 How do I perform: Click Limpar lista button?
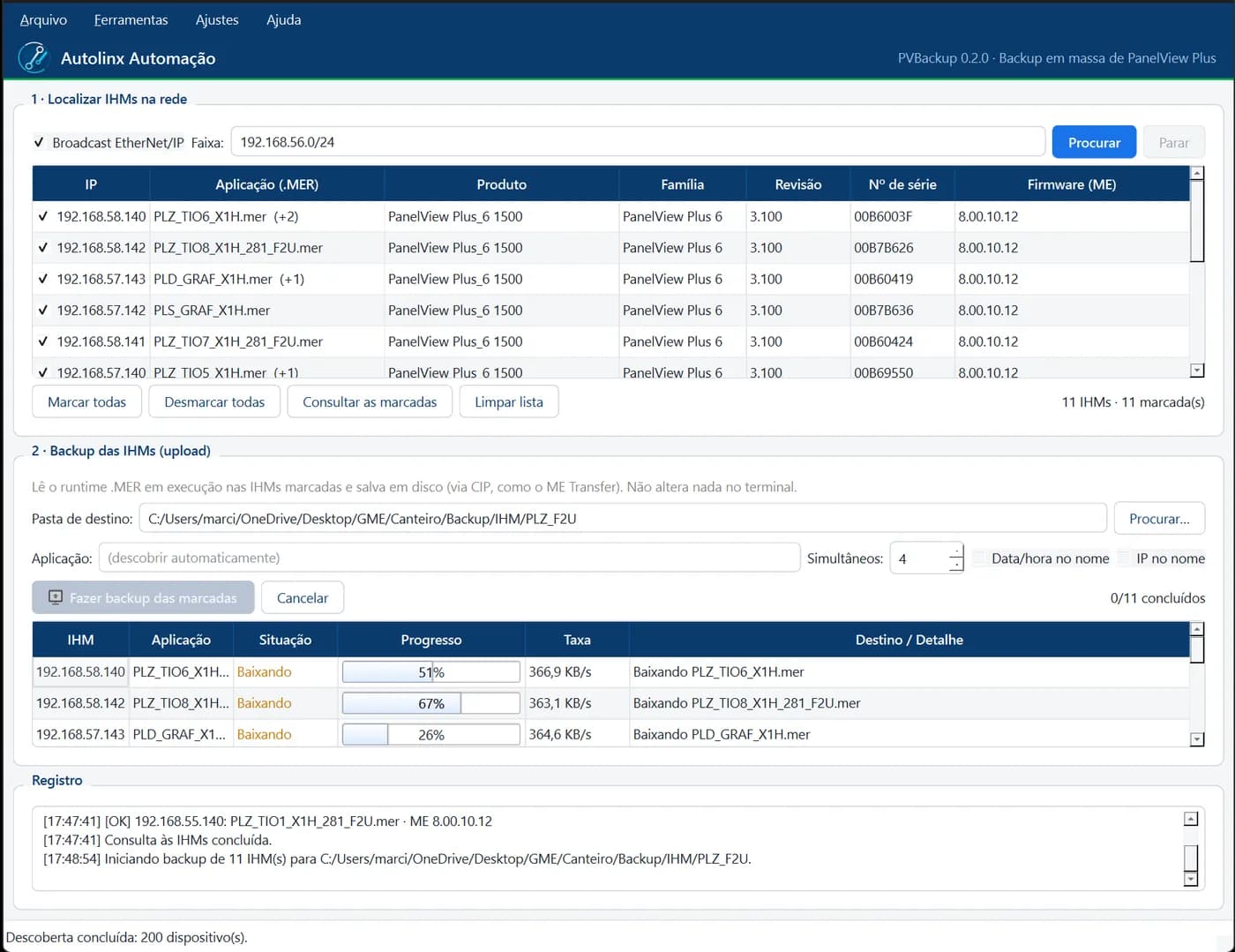click(509, 401)
